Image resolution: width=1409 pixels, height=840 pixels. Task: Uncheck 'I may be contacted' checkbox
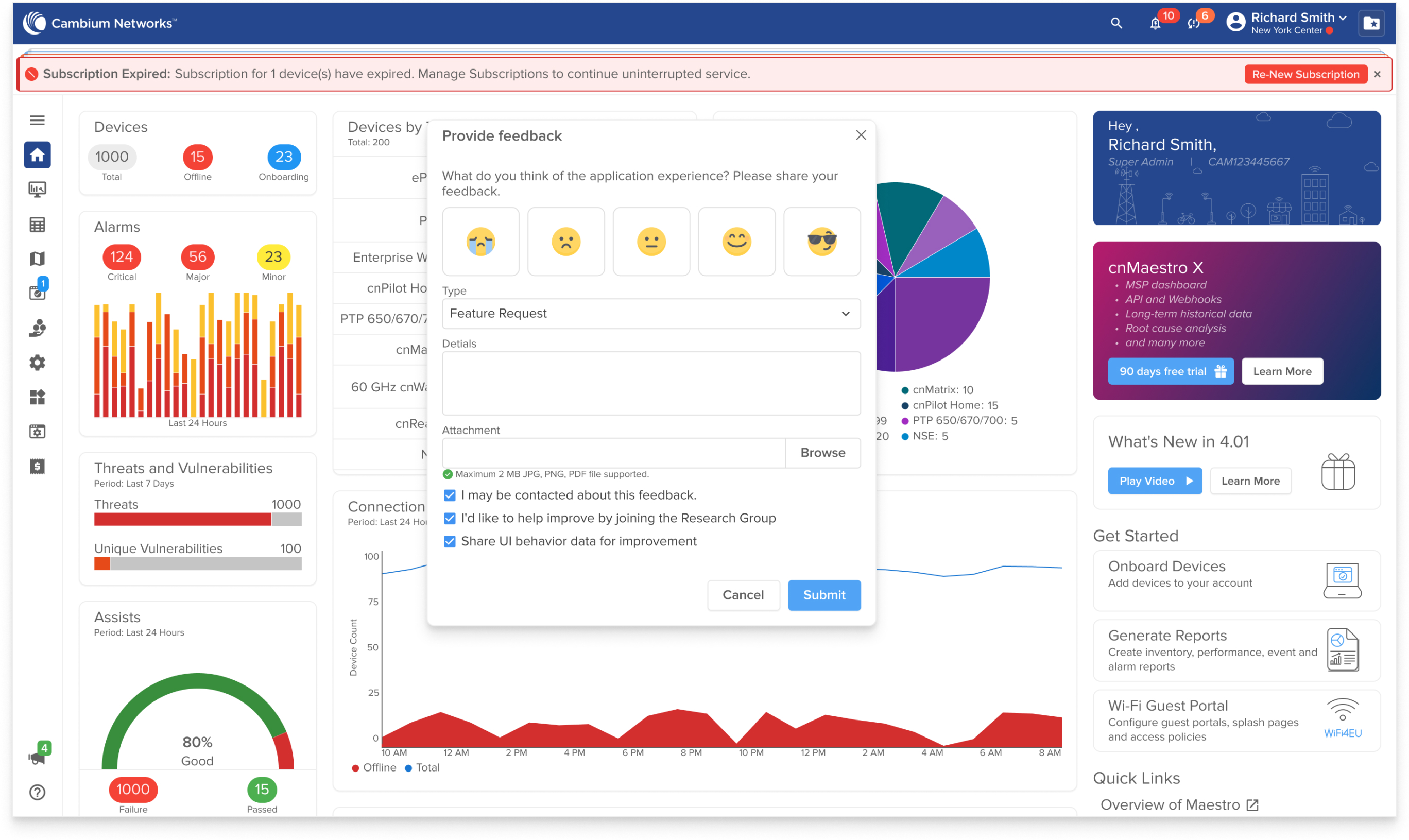450,496
